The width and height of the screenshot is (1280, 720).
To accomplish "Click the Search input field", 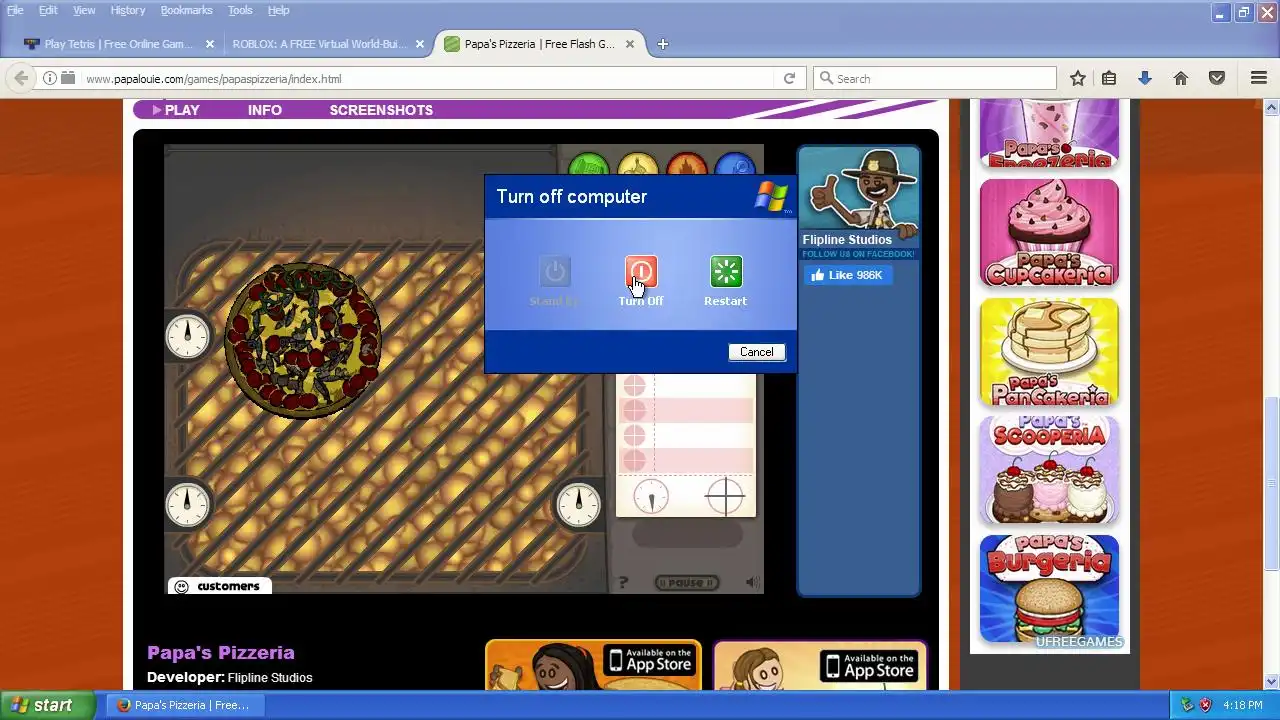I will click(935, 78).
